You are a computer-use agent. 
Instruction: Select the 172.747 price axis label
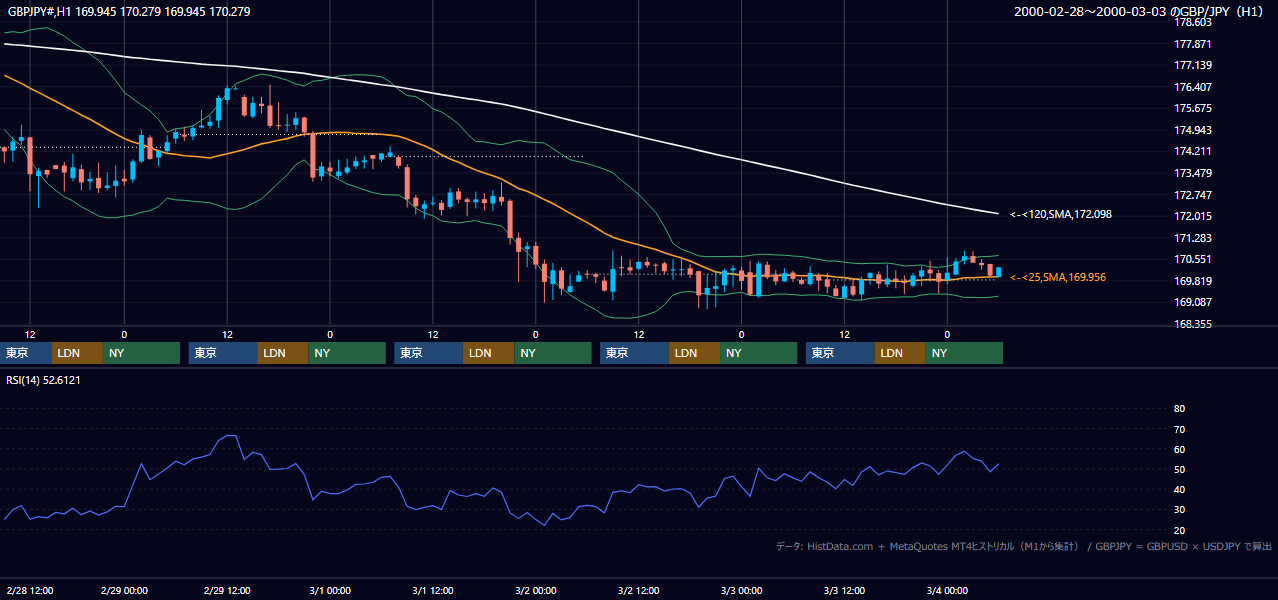1192,195
